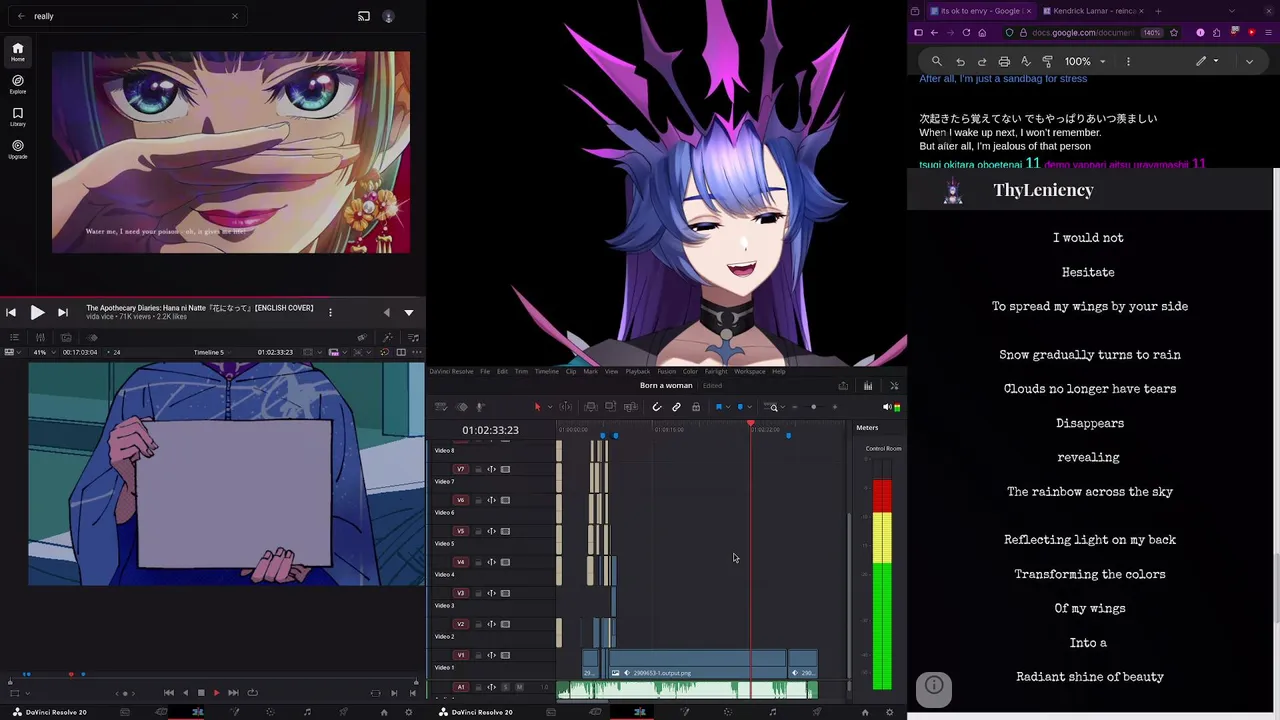Solo the A1 audio track

pyautogui.click(x=505, y=687)
